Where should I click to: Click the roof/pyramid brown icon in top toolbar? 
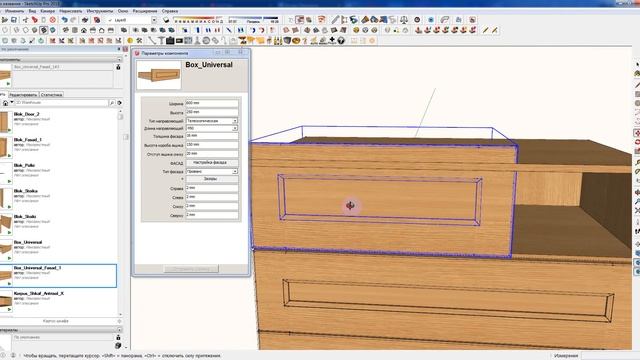coord(365,20)
